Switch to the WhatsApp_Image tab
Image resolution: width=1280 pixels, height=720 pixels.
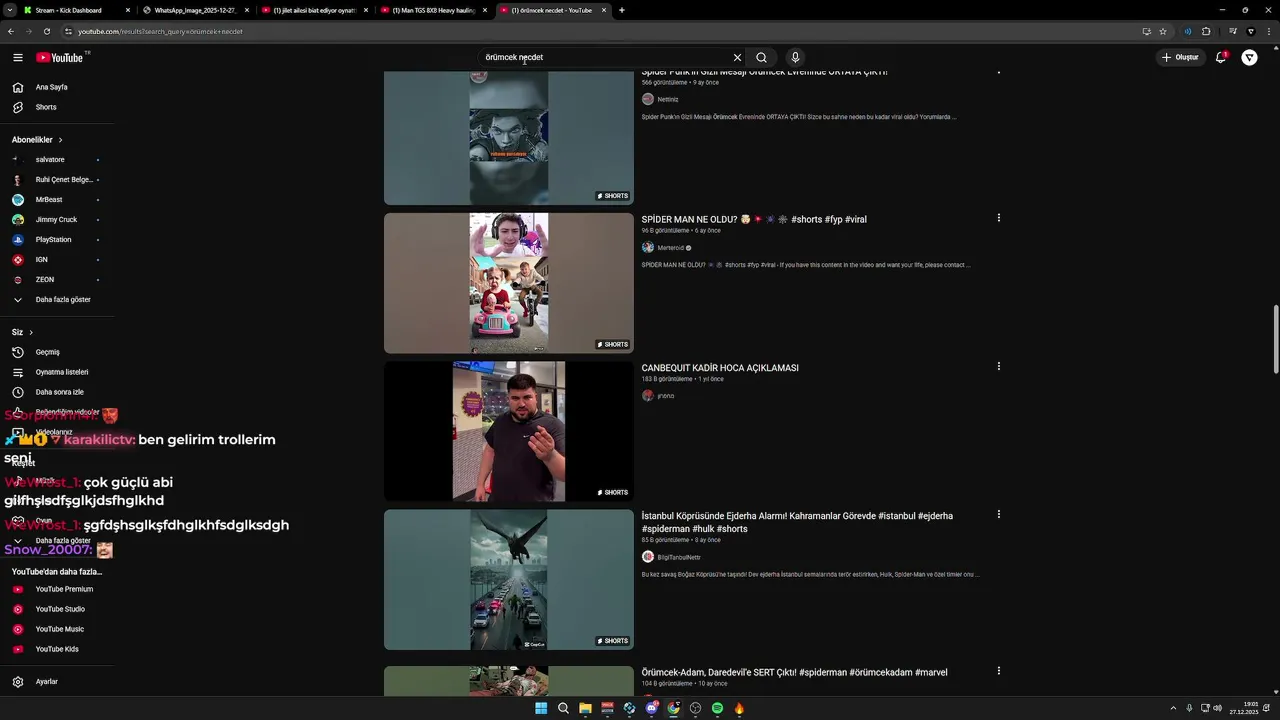tap(195, 10)
